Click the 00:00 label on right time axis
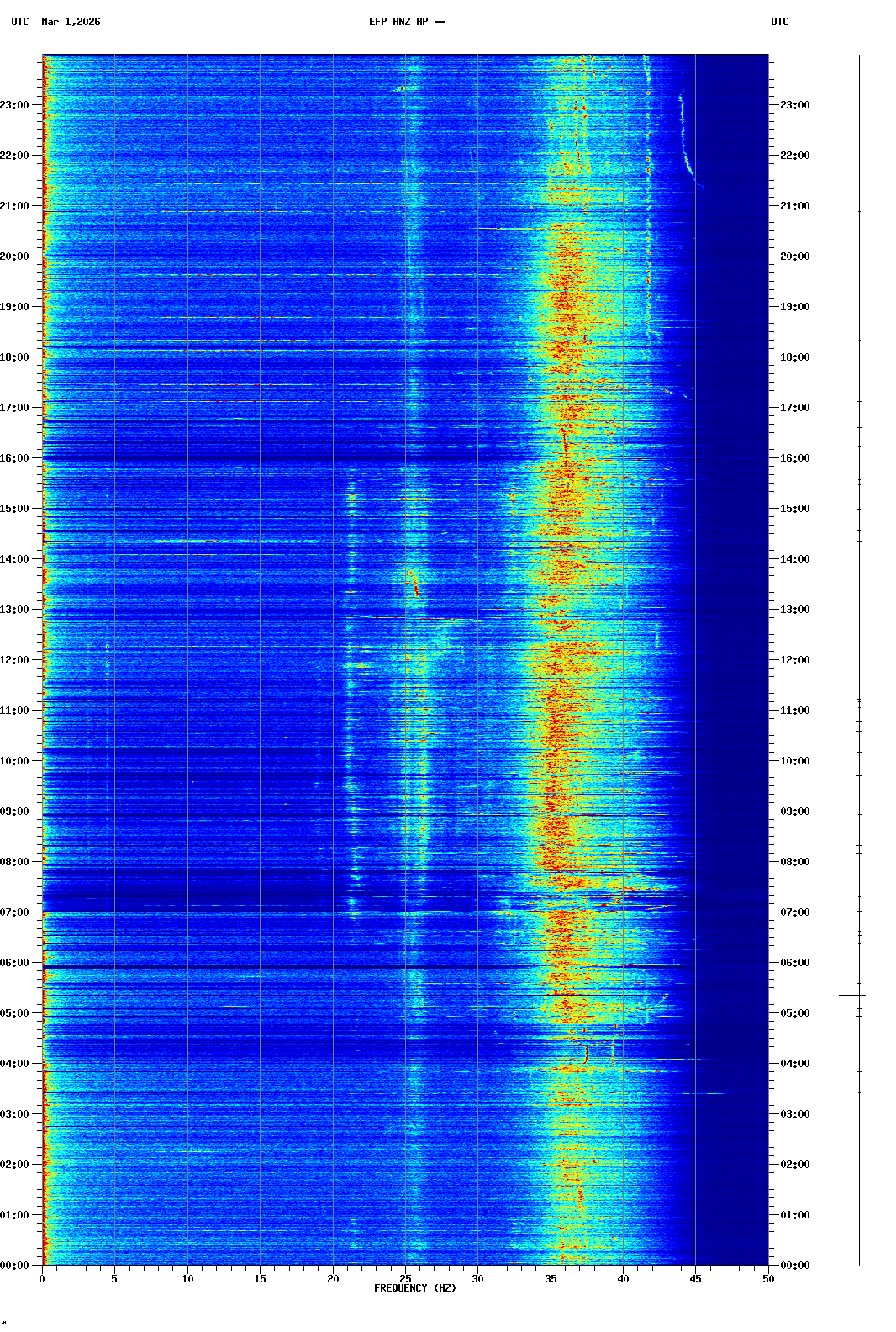The height and width of the screenshot is (1332, 896). pos(794,1266)
